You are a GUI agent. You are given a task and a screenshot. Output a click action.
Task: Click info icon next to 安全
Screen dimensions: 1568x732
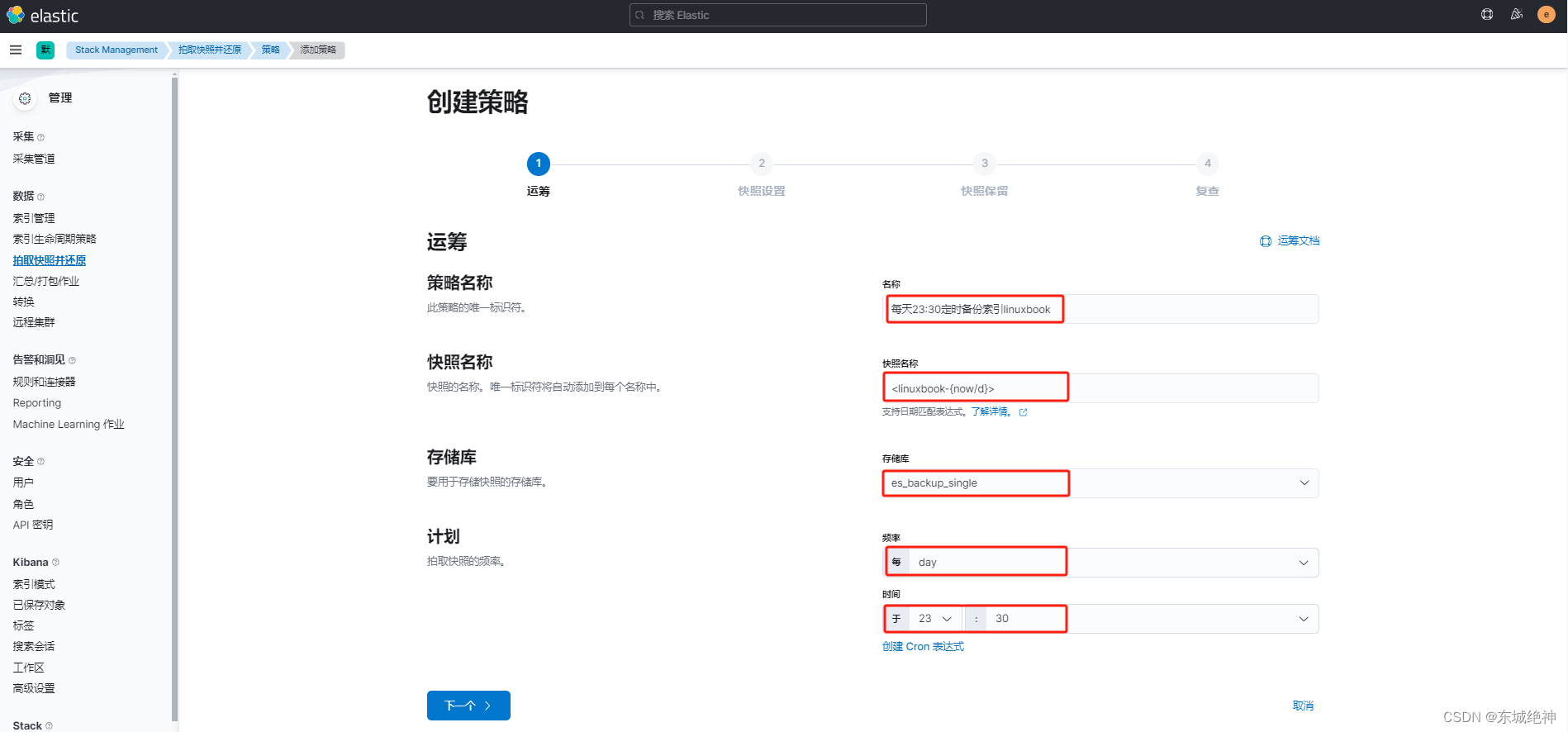[40, 462]
